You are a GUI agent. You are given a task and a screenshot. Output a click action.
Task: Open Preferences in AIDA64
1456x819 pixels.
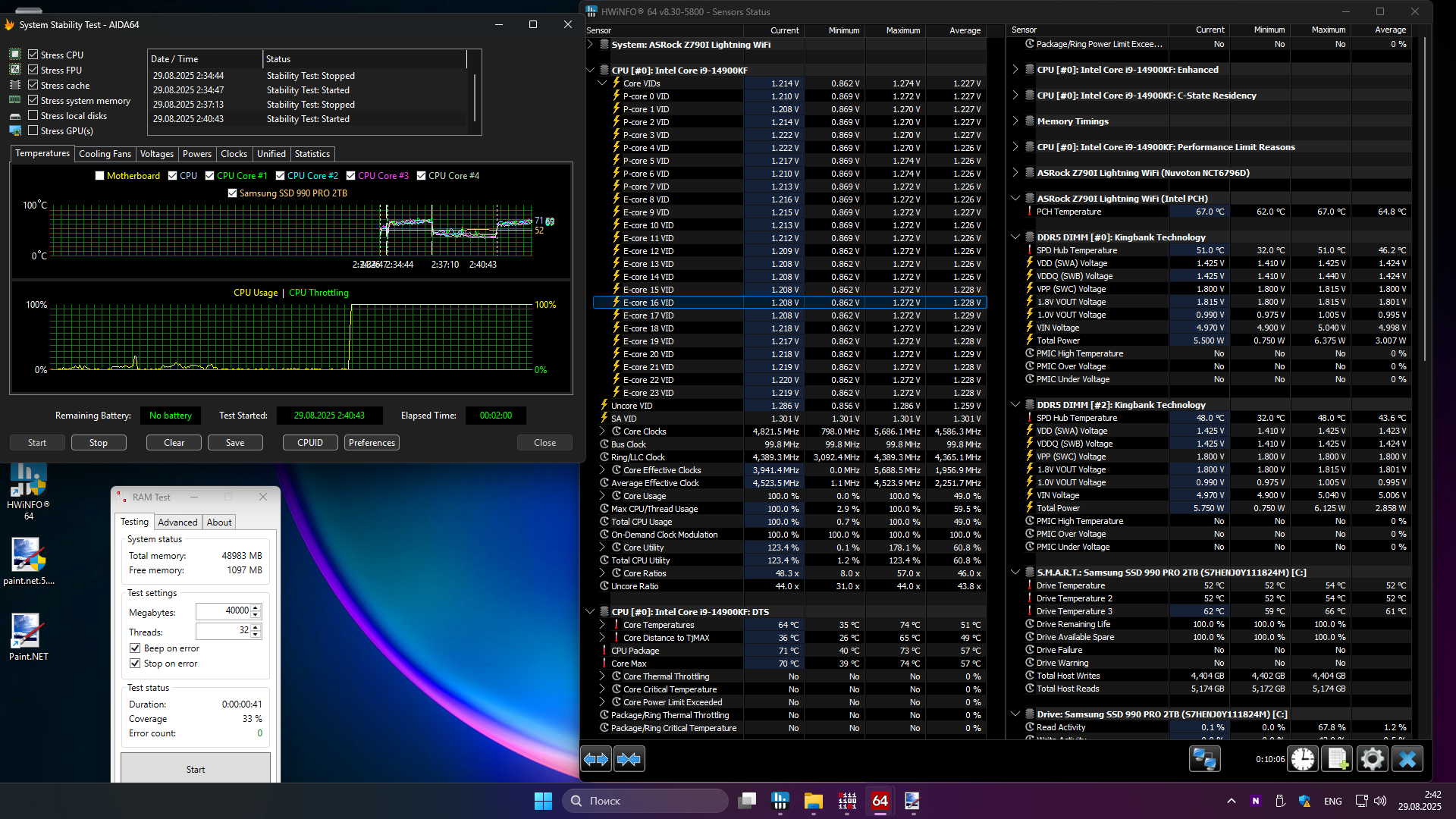click(x=372, y=443)
